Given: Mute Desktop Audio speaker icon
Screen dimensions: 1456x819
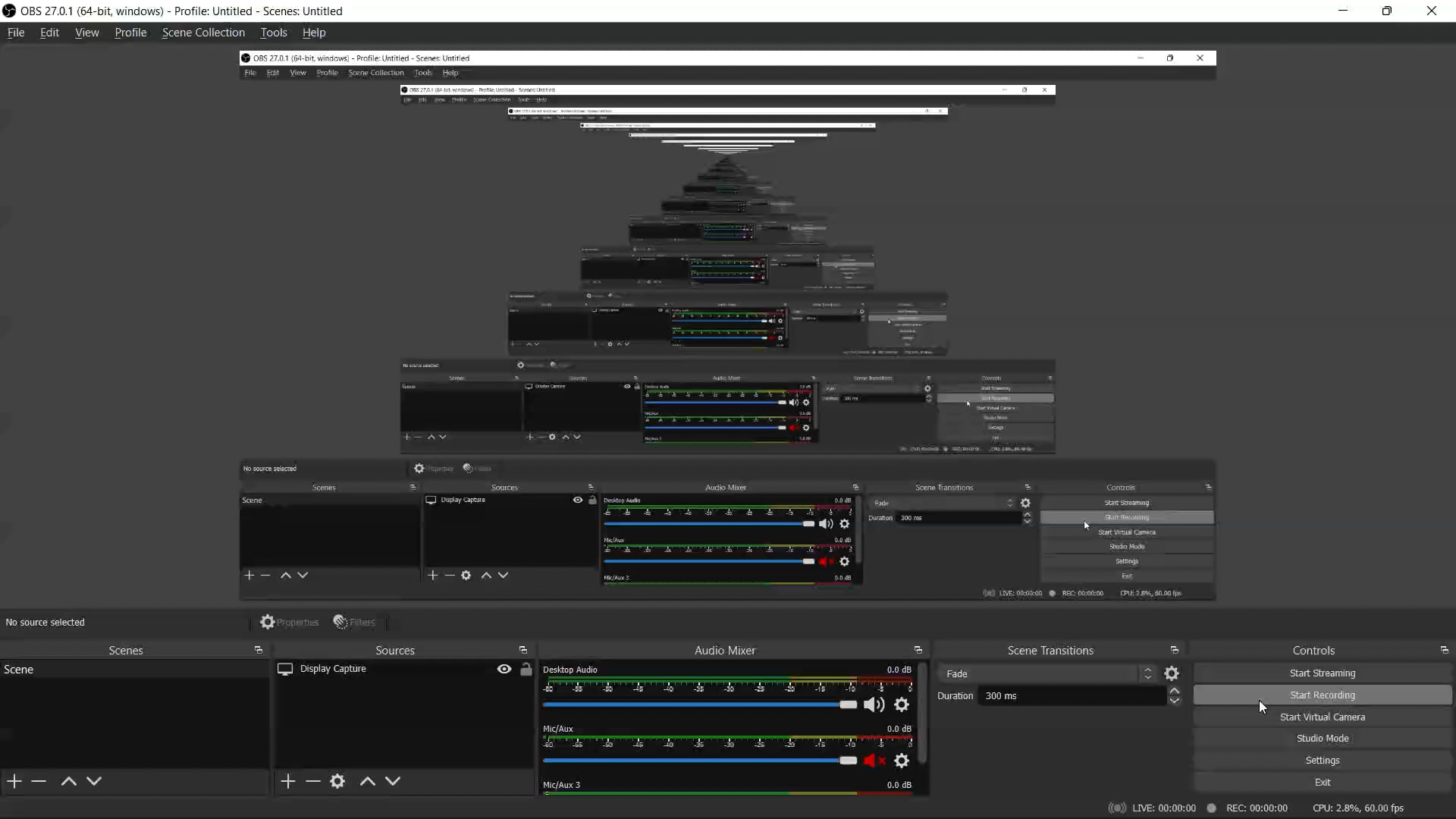Looking at the screenshot, I should [x=874, y=704].
